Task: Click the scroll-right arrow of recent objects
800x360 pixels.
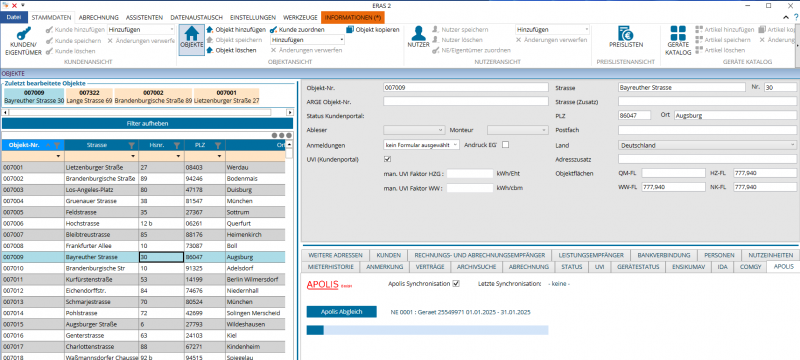Action: 290,112
